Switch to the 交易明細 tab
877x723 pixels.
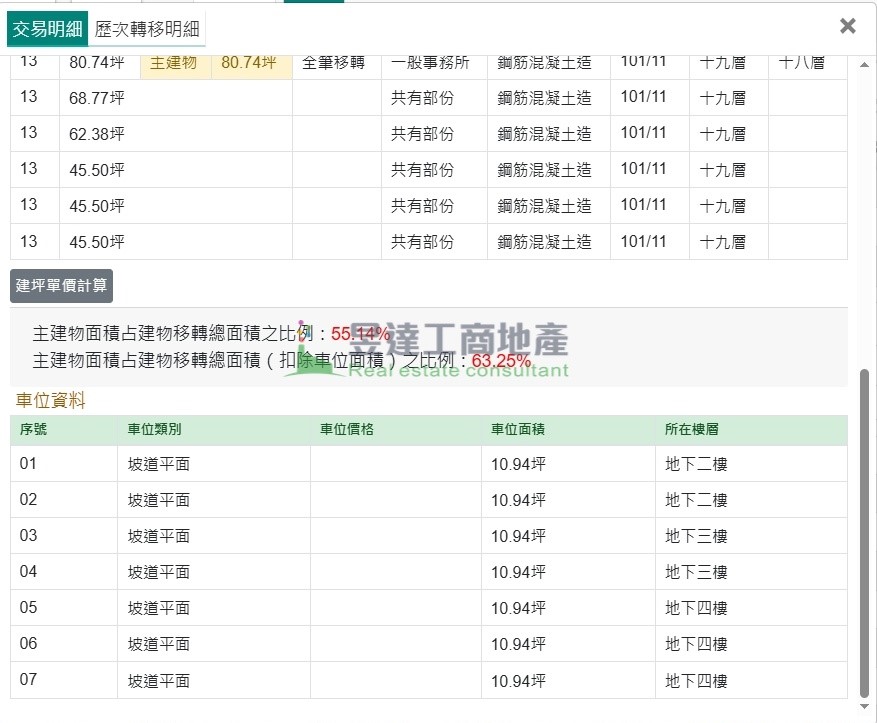click(x=47, y=29)
